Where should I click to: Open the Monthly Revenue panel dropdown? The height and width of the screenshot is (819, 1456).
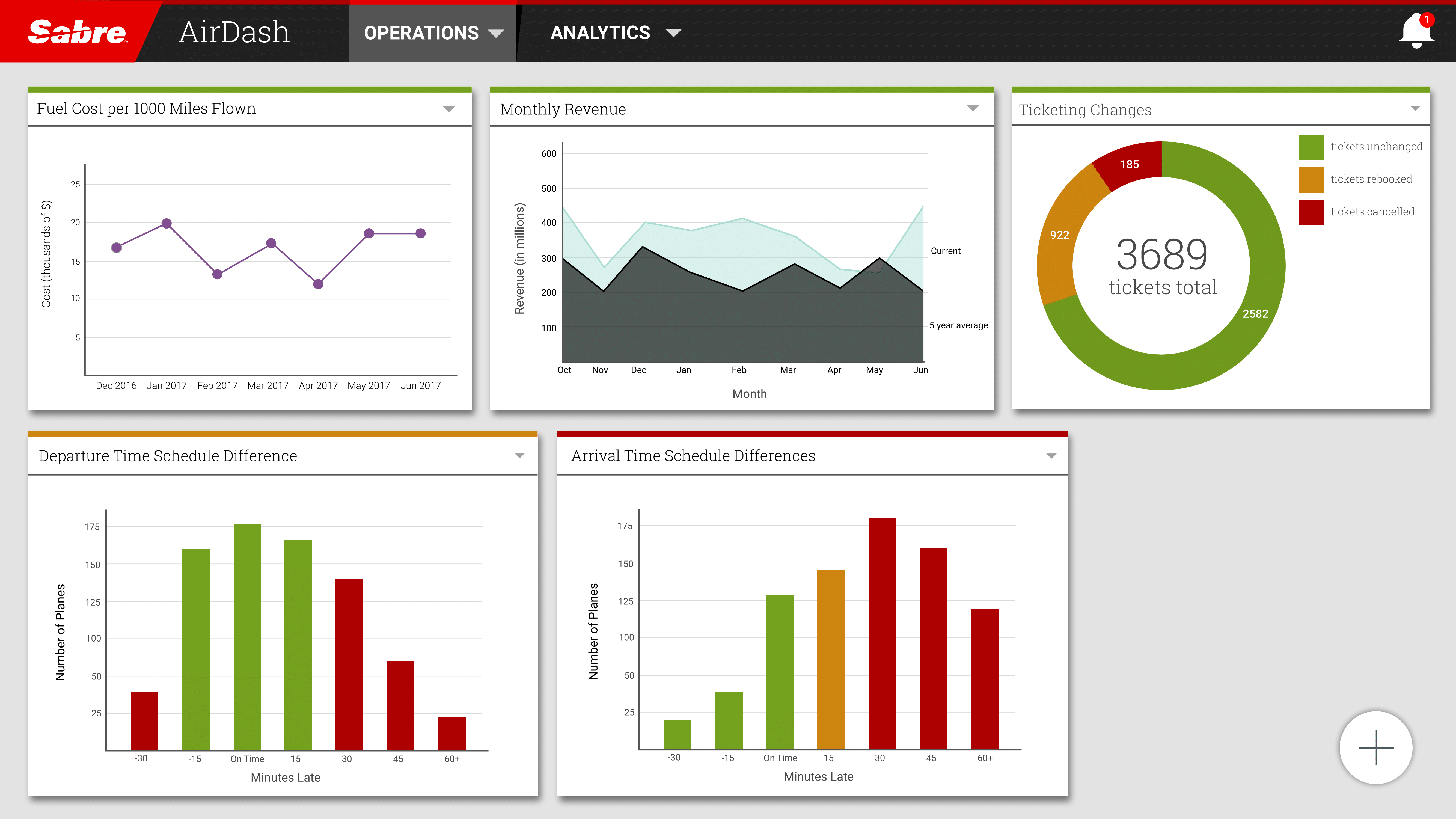pyautogui.click(x=973, y=109)
